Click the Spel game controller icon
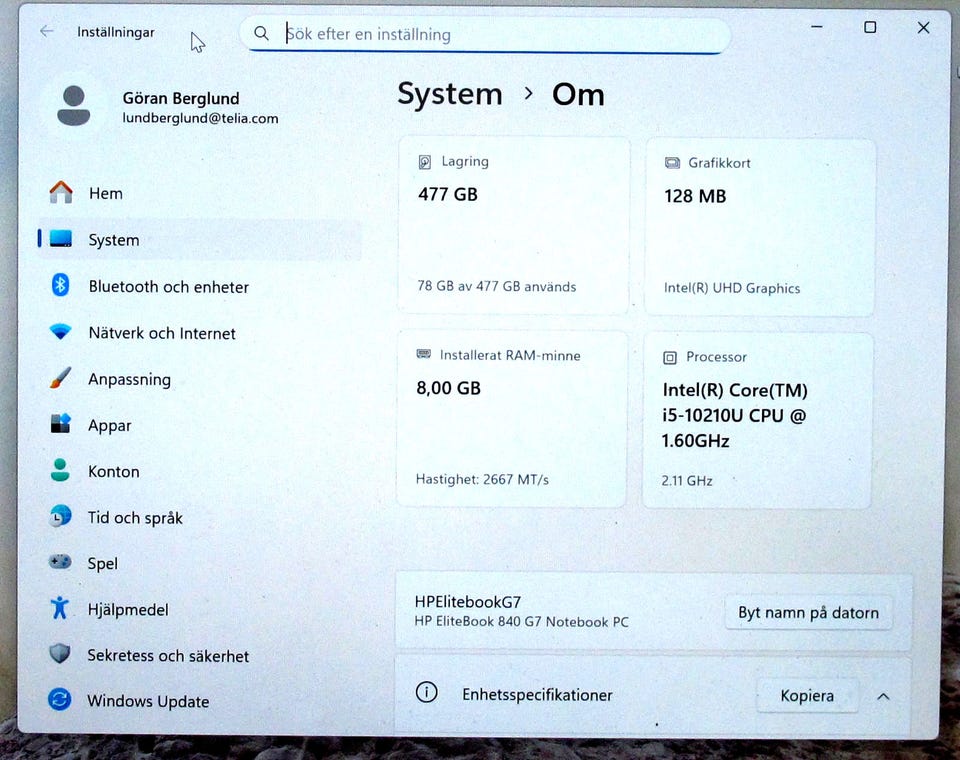The height and width of the screenshot is (760, 960). coord(60,562)
